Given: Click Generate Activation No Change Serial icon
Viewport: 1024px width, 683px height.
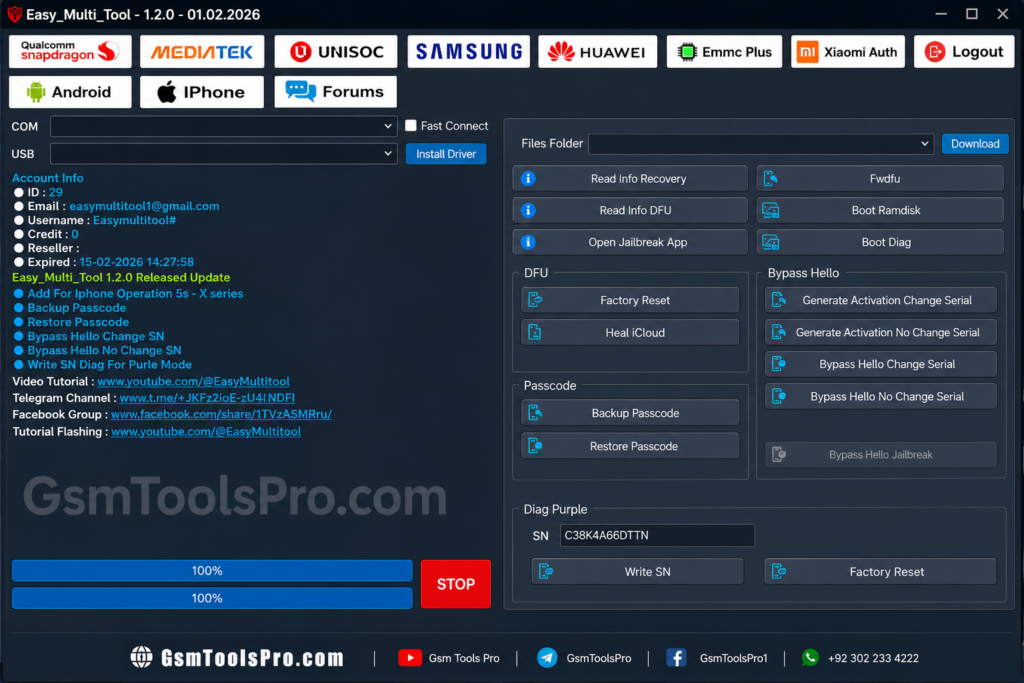Looking at the screenshot, I should tap(778, 332).
